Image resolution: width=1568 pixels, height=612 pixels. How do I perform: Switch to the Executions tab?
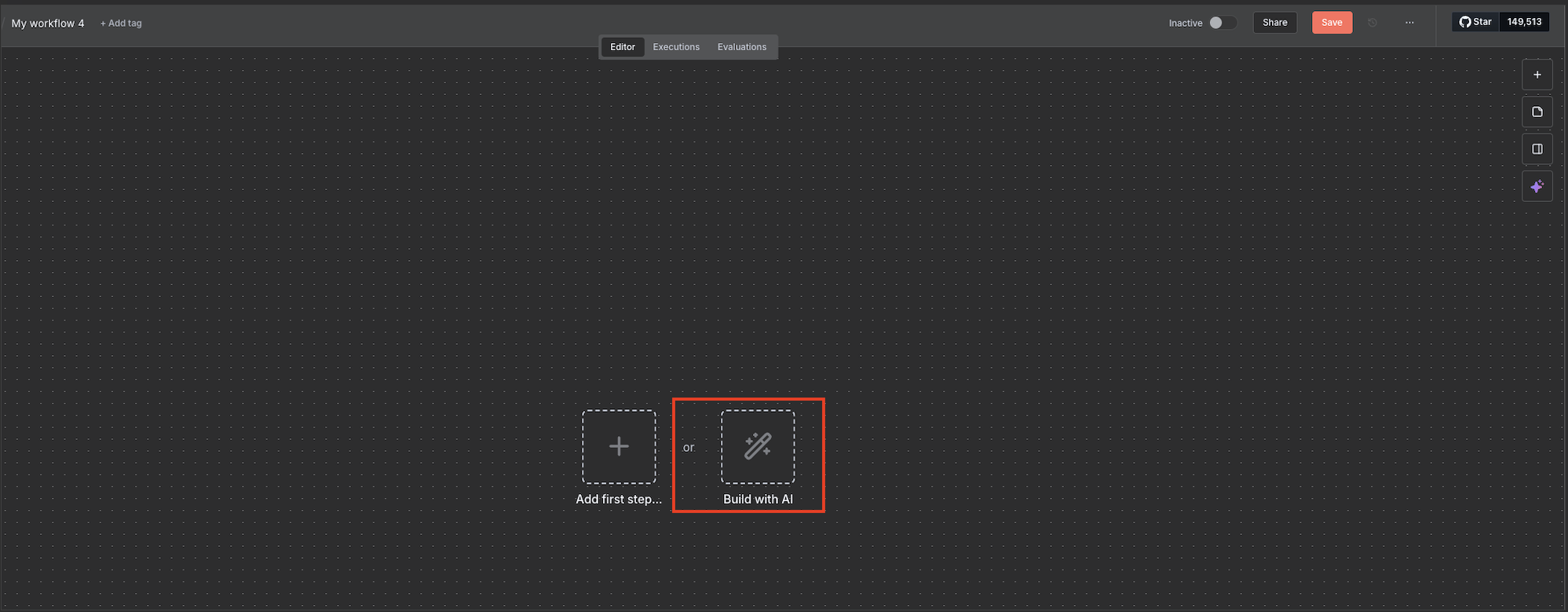[676, 47]
